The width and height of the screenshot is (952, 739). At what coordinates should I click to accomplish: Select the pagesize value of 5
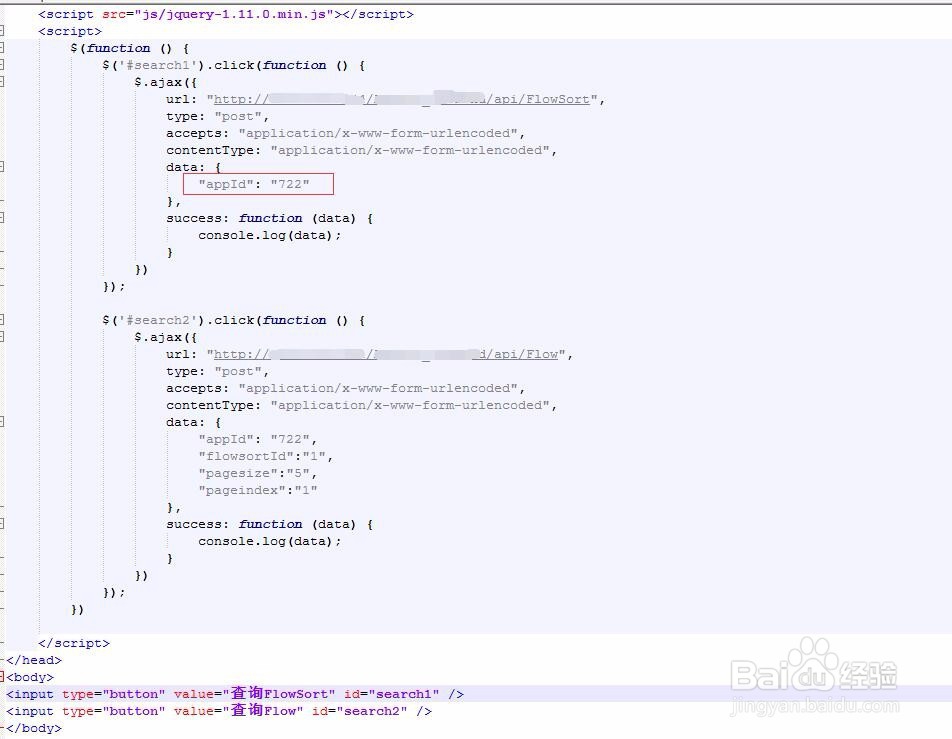point(296,473)
